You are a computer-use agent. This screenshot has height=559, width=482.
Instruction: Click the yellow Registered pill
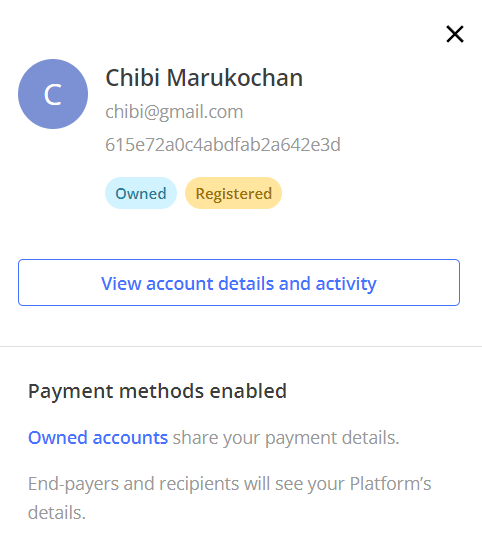pos(234,193)
